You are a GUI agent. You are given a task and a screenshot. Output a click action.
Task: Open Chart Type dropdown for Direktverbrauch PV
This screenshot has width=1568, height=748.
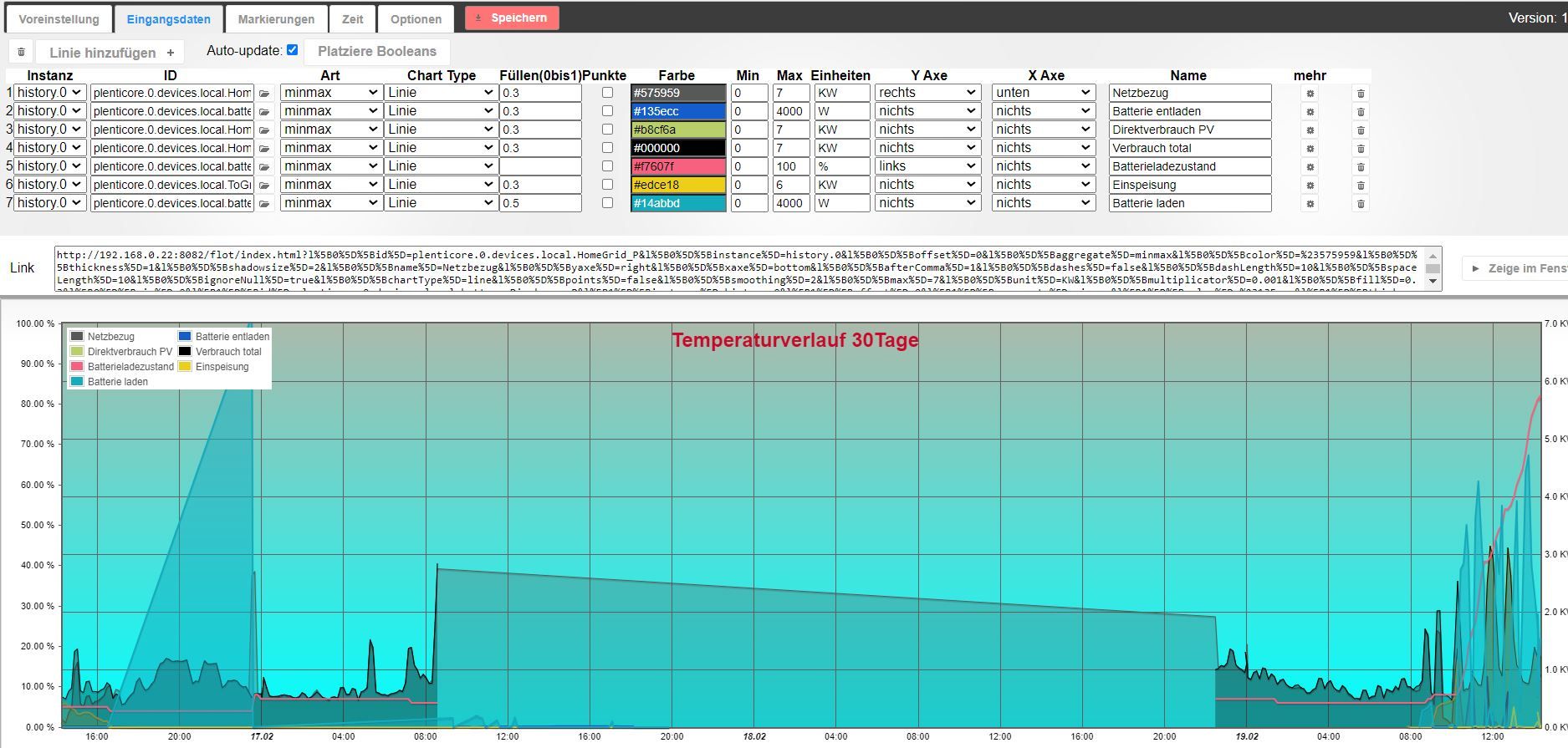pyautogui.click(x=441, y=130)
